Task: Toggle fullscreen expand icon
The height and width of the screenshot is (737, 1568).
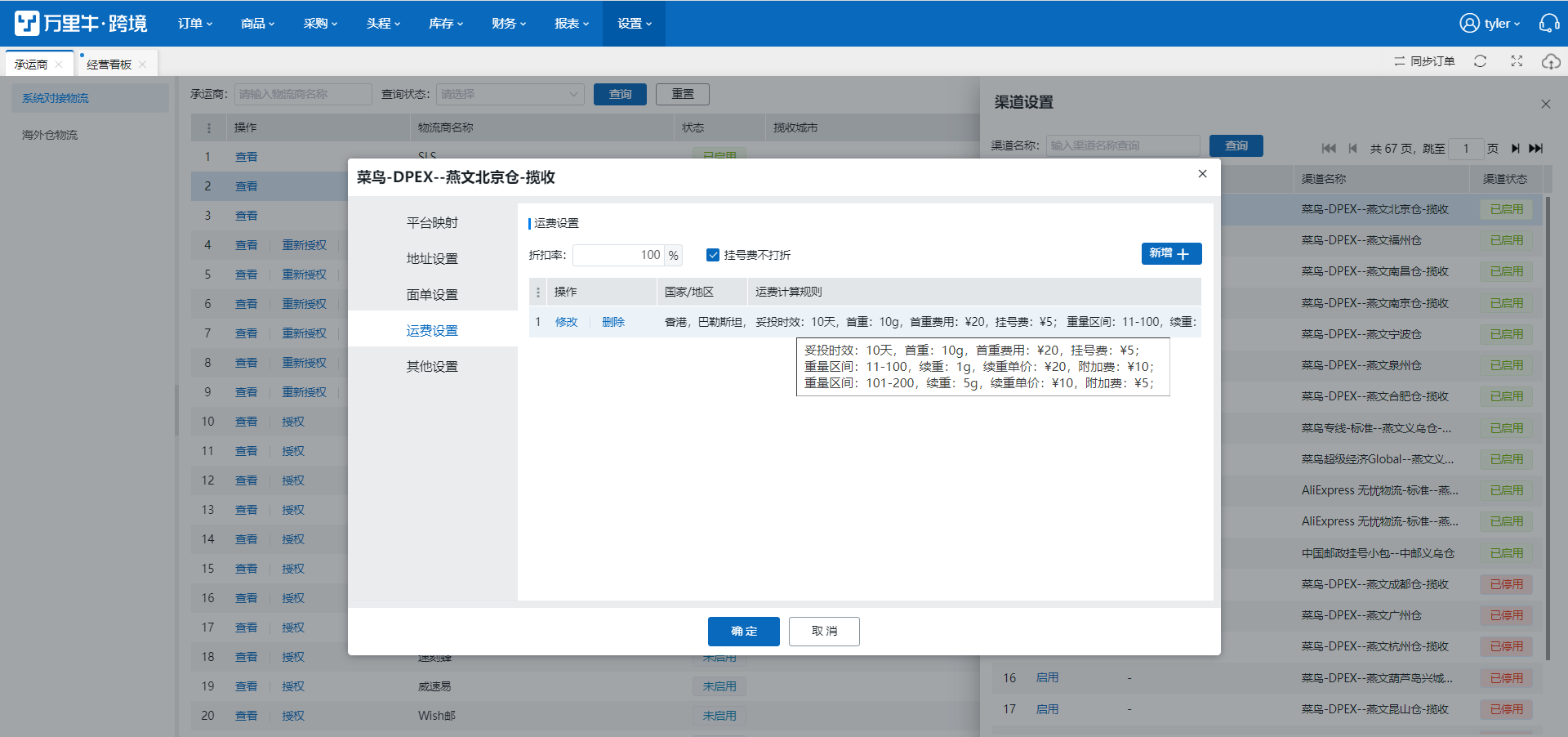Action: [1517, 61]
